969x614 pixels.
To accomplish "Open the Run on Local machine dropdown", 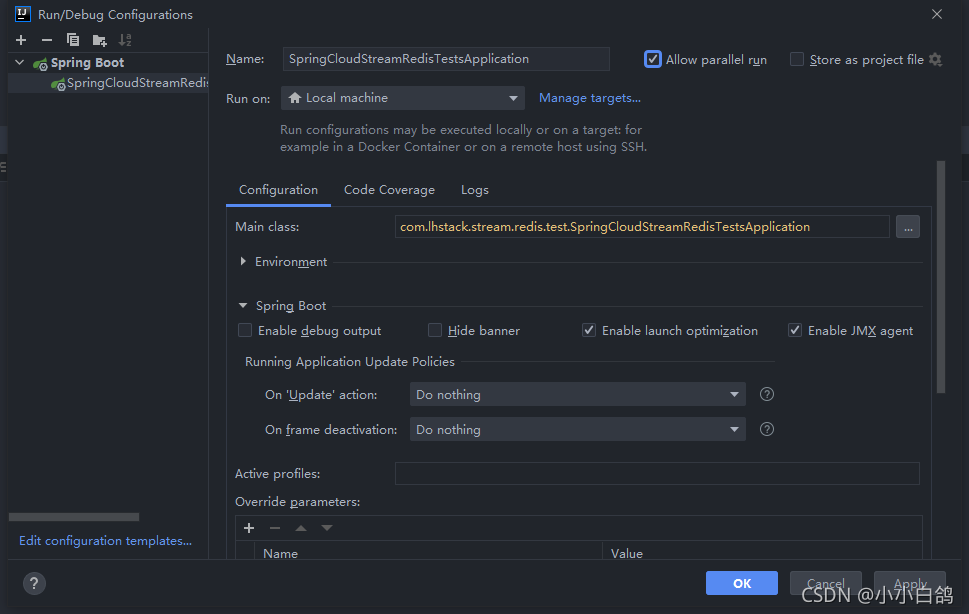I will pyautogui.click(x=403, y=98).
